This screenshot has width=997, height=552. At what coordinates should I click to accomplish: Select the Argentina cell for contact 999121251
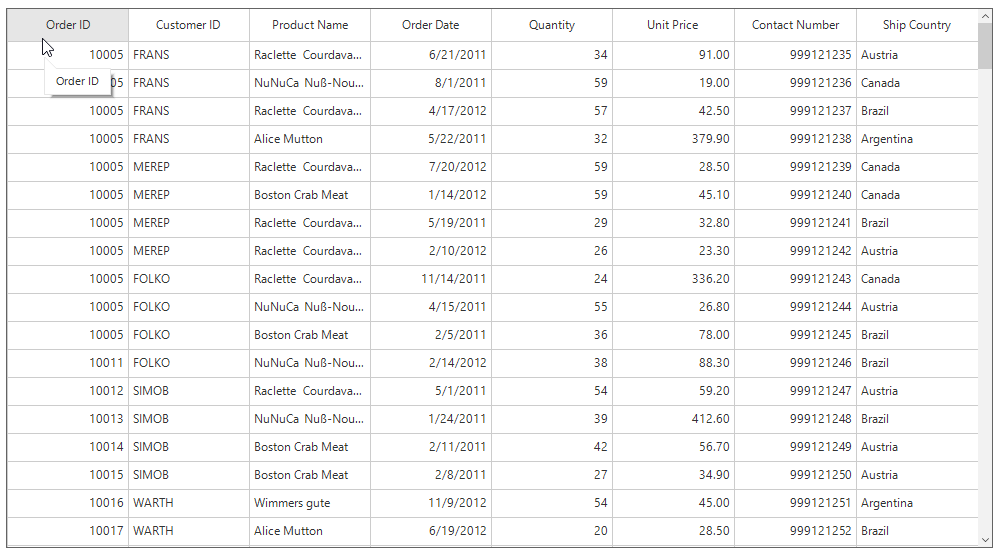click(916, 503)
